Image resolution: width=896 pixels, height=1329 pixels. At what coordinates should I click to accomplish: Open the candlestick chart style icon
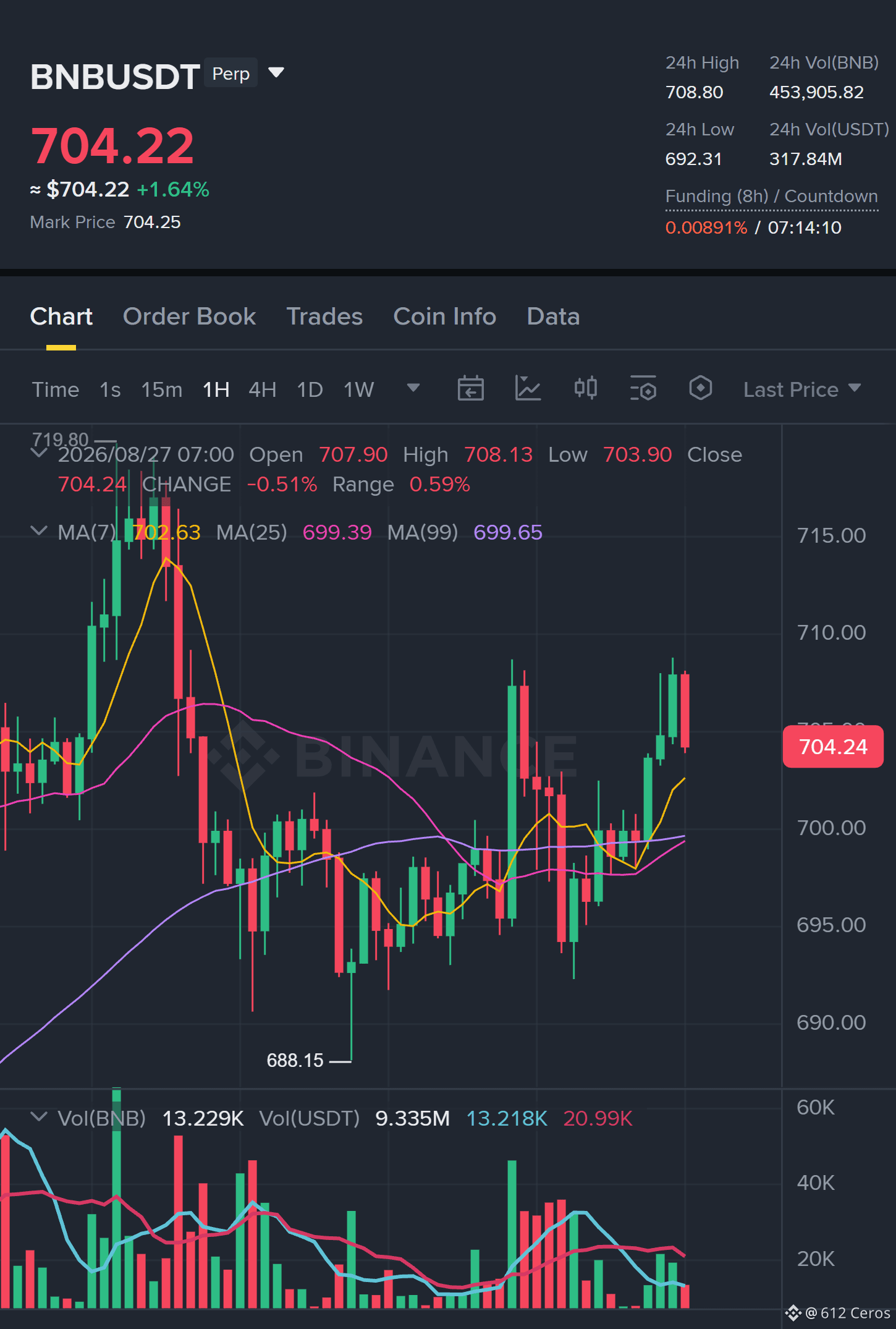tap(585, 389)
